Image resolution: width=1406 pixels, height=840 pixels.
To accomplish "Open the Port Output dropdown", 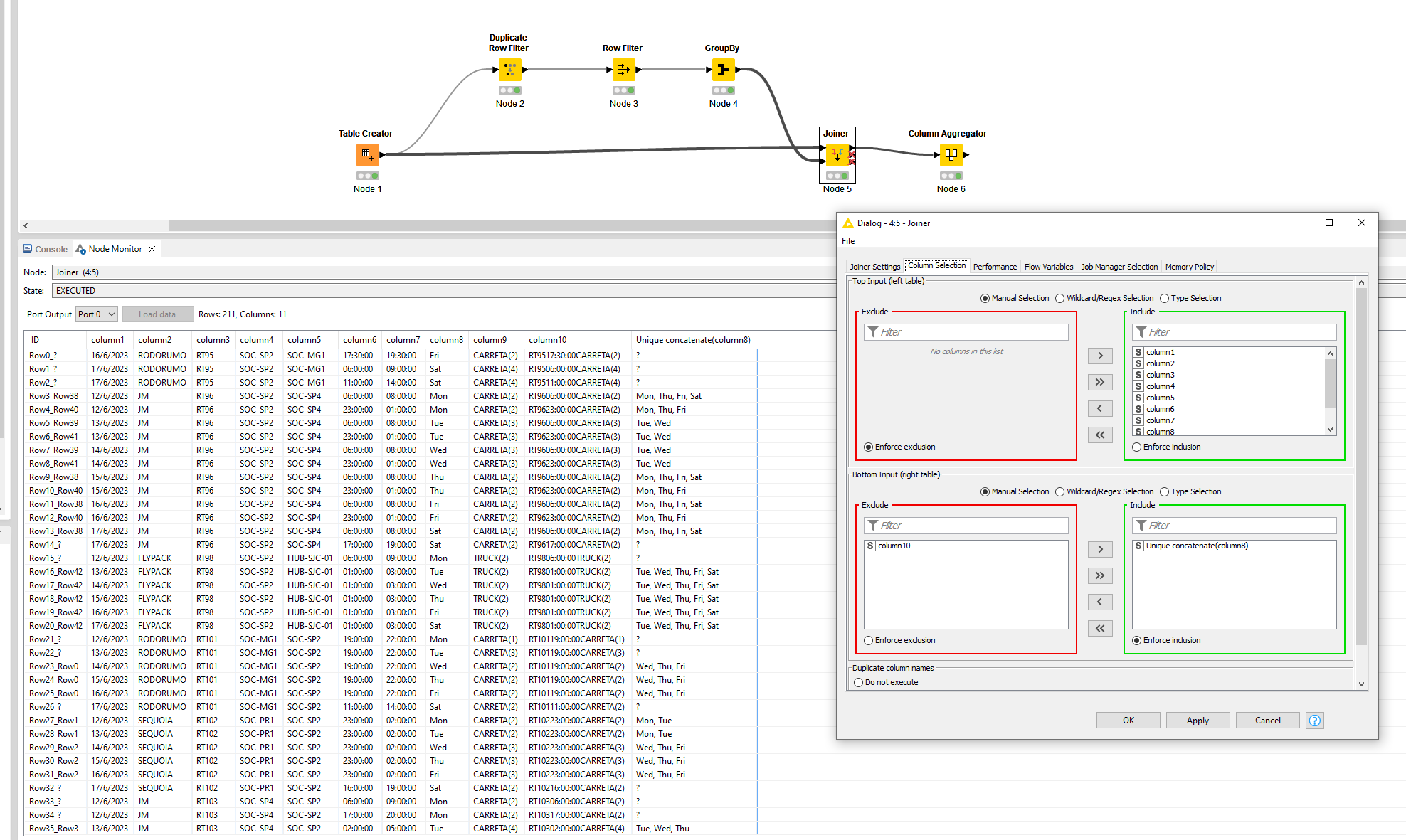I will point(97,314).
